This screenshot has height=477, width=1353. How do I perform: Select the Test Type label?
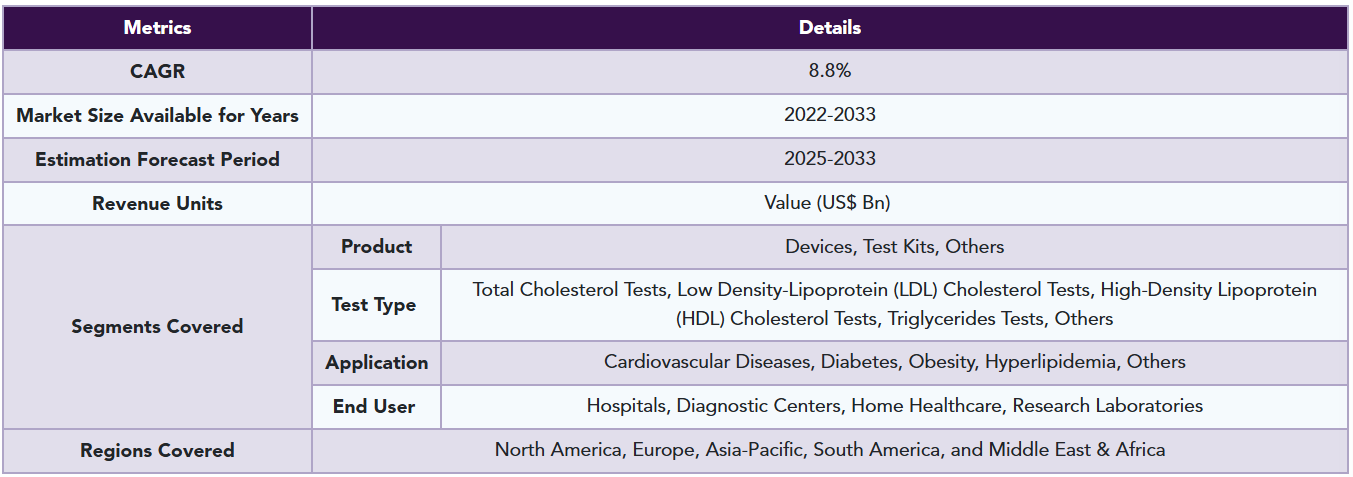[376, 305]
